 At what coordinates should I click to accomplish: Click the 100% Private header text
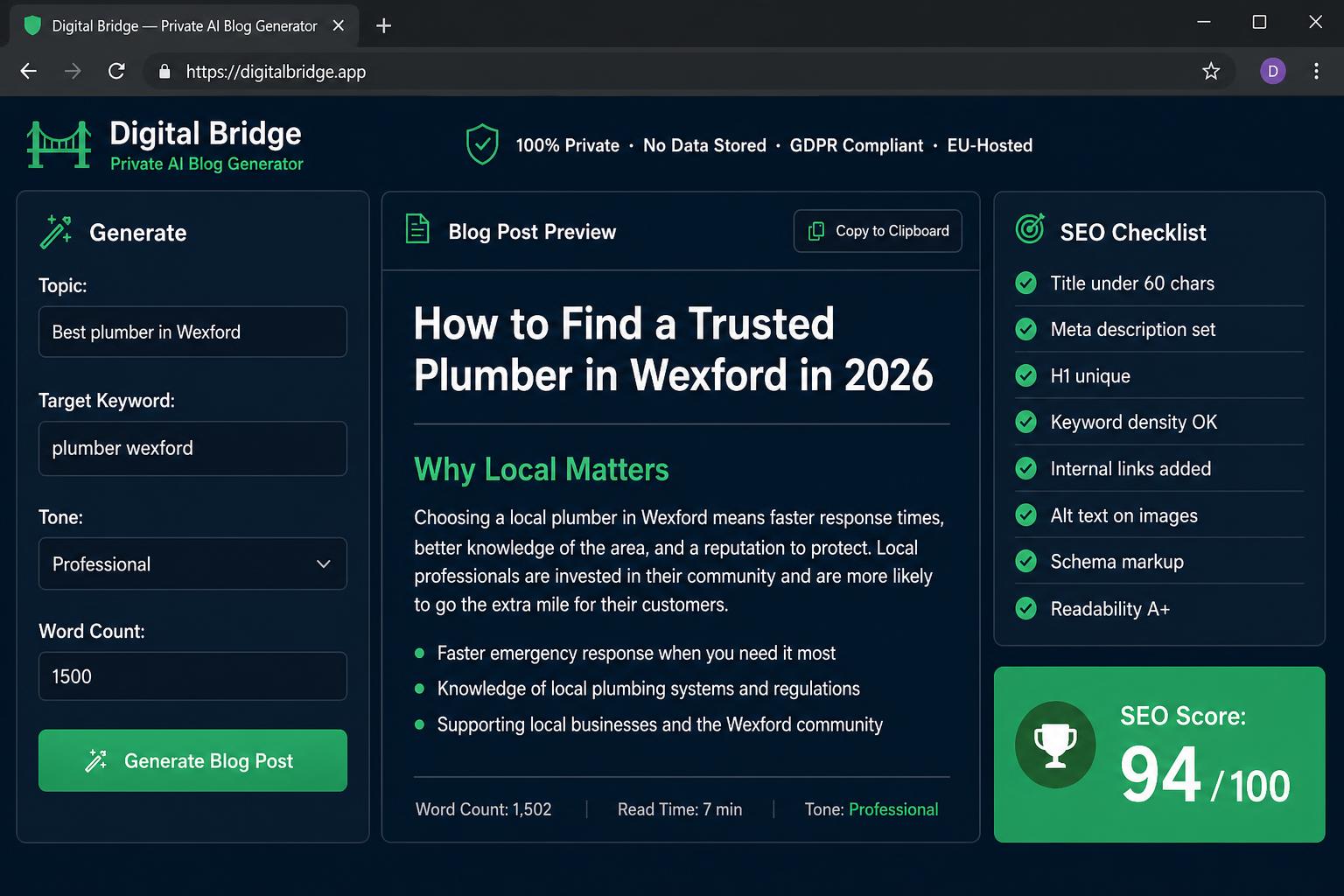pyautogui.click(x=567, y=145)
